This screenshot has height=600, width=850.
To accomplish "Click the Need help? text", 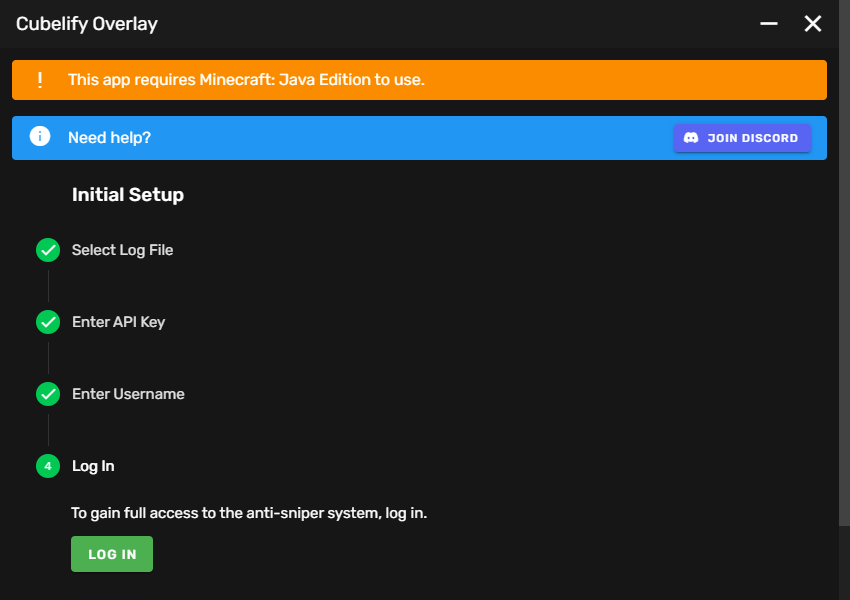I will tap(109, 137).
